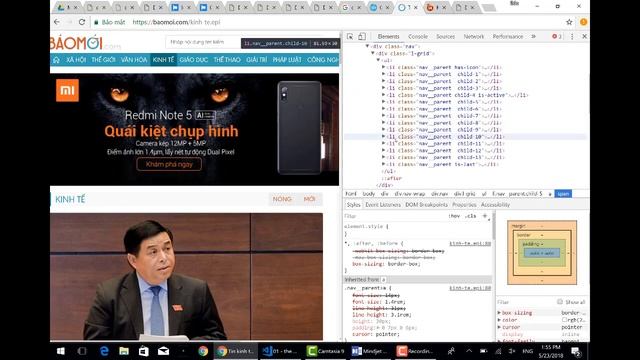Click the red error count badge in DevTools
The image size is (640, 360).
click(x=557, y=36)
